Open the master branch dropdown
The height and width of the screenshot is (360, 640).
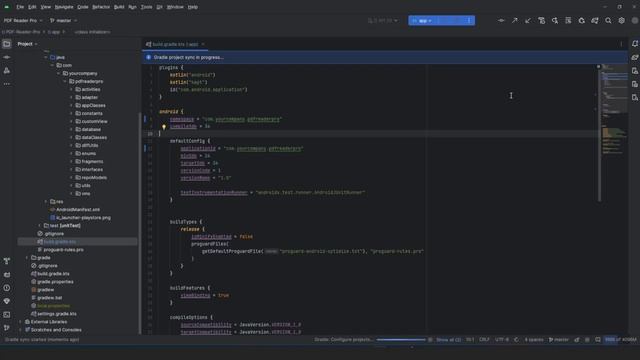tap(63, 20)
